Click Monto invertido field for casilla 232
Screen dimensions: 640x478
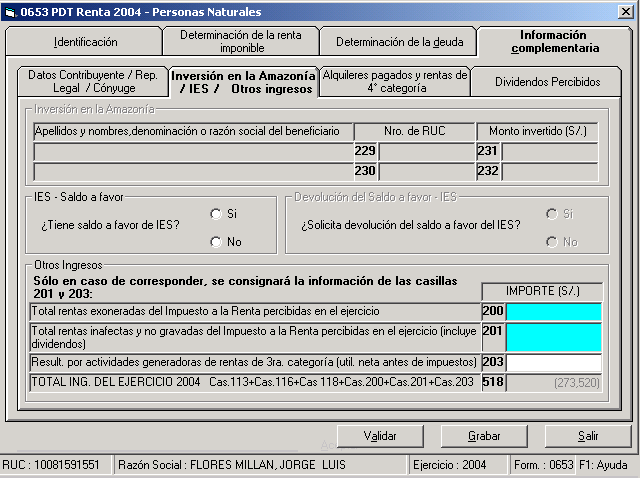click(549, 171)
